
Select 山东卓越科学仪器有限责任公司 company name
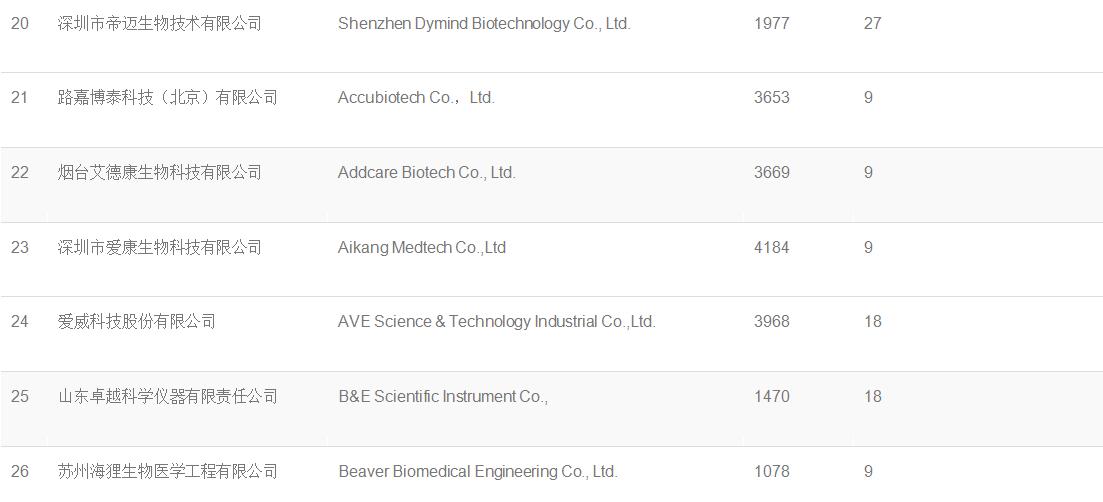point(167,397)
